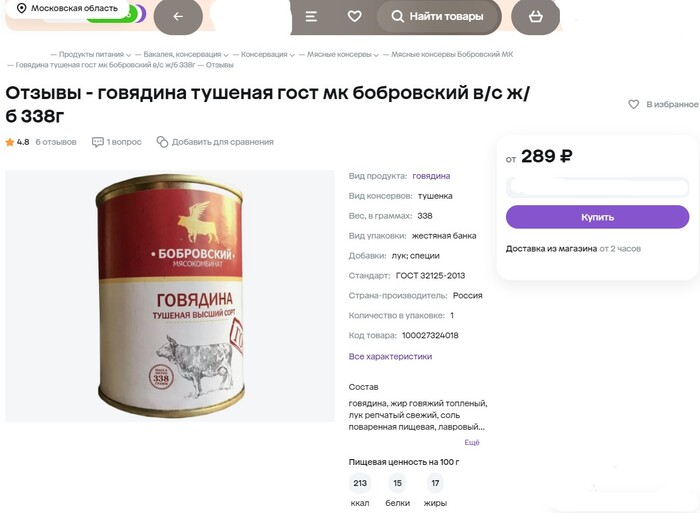Open Консервация breadcrumb item
This screenshot has height=513, width=700.
coord(264,54)
